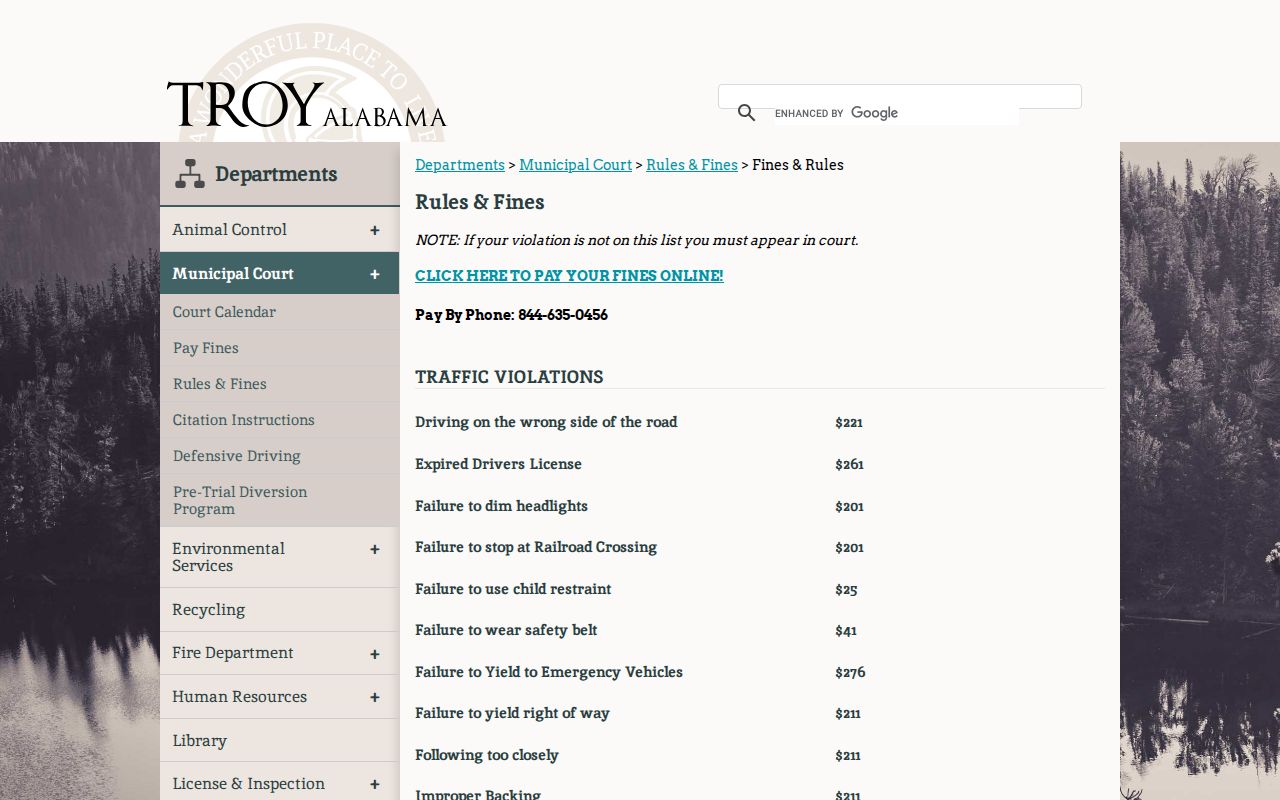Select 'Failure to stop at Railroad Crossing'
The image size is (1280, 800).
click(x=536, y=547)
